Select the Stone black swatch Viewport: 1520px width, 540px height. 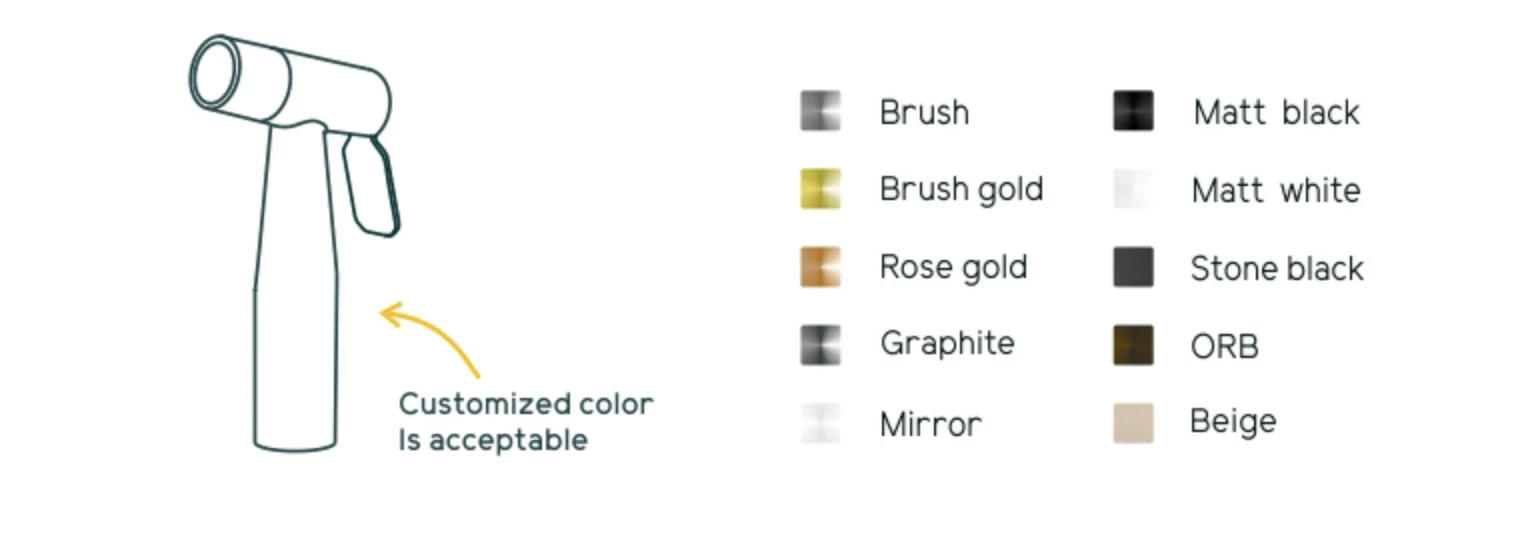1133,267
